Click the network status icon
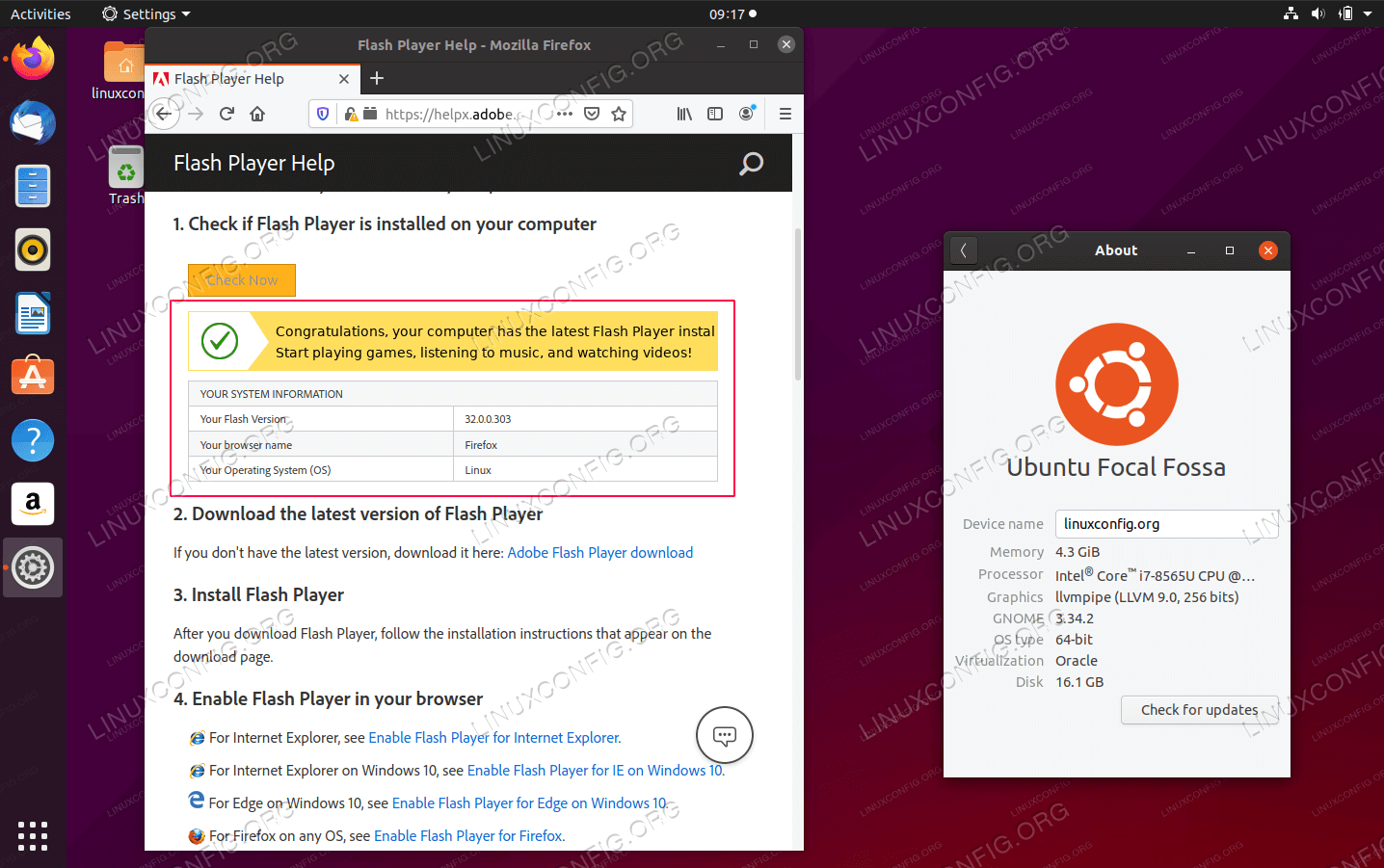1384x868 pixels. coord(1291,13)
